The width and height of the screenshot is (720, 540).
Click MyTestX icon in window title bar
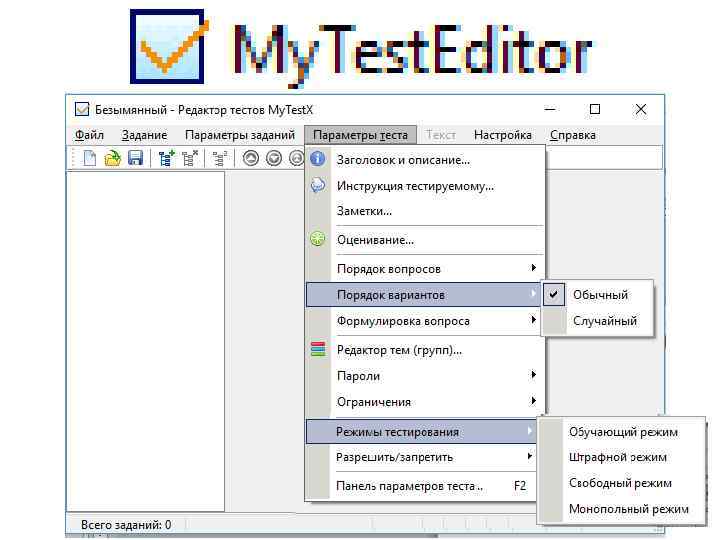pos(82,109)
